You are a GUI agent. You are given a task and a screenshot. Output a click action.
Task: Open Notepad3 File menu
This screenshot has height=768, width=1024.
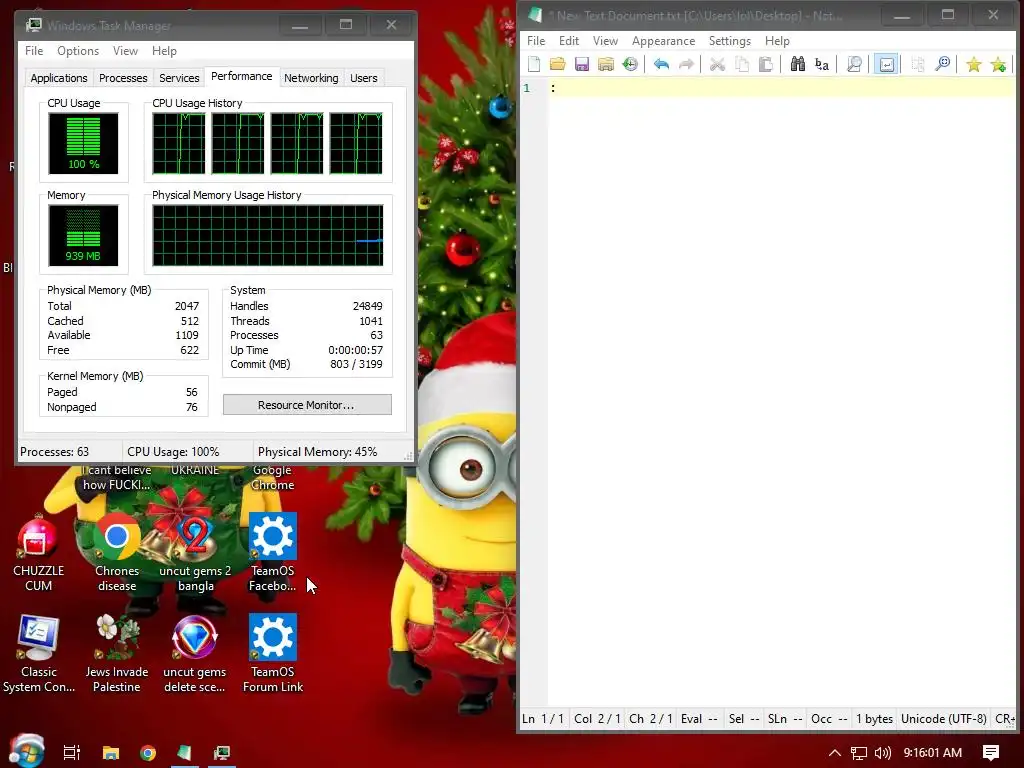536,40
